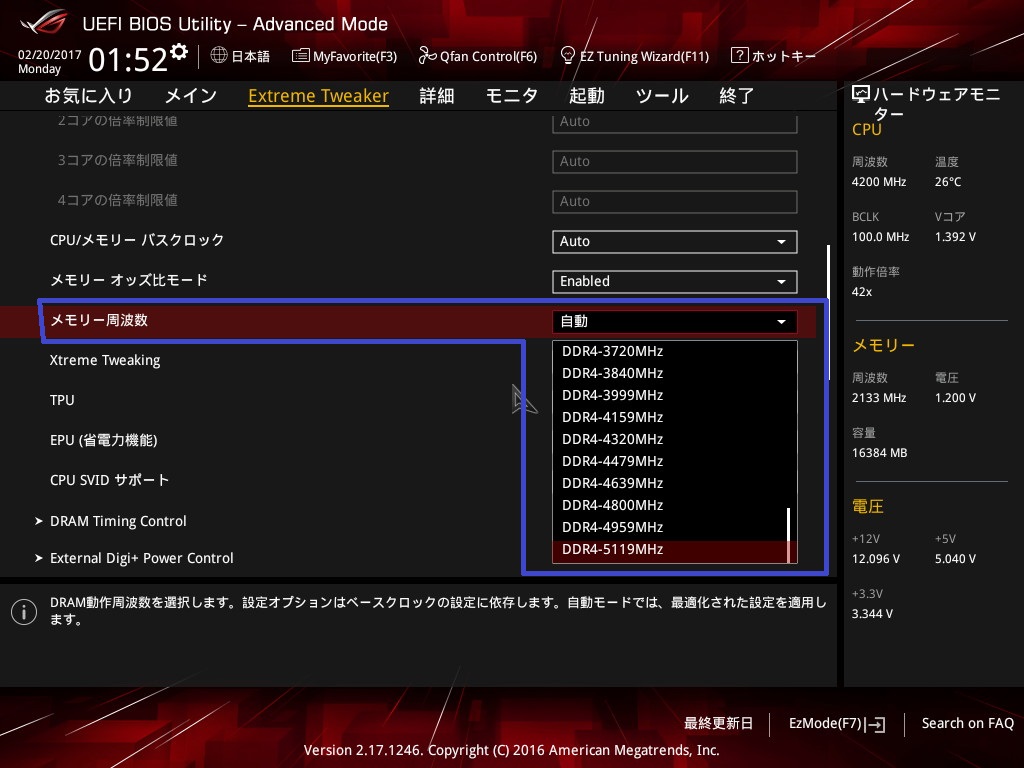
Task: Open settings gear next to the clock
Action: coord(179,52)
